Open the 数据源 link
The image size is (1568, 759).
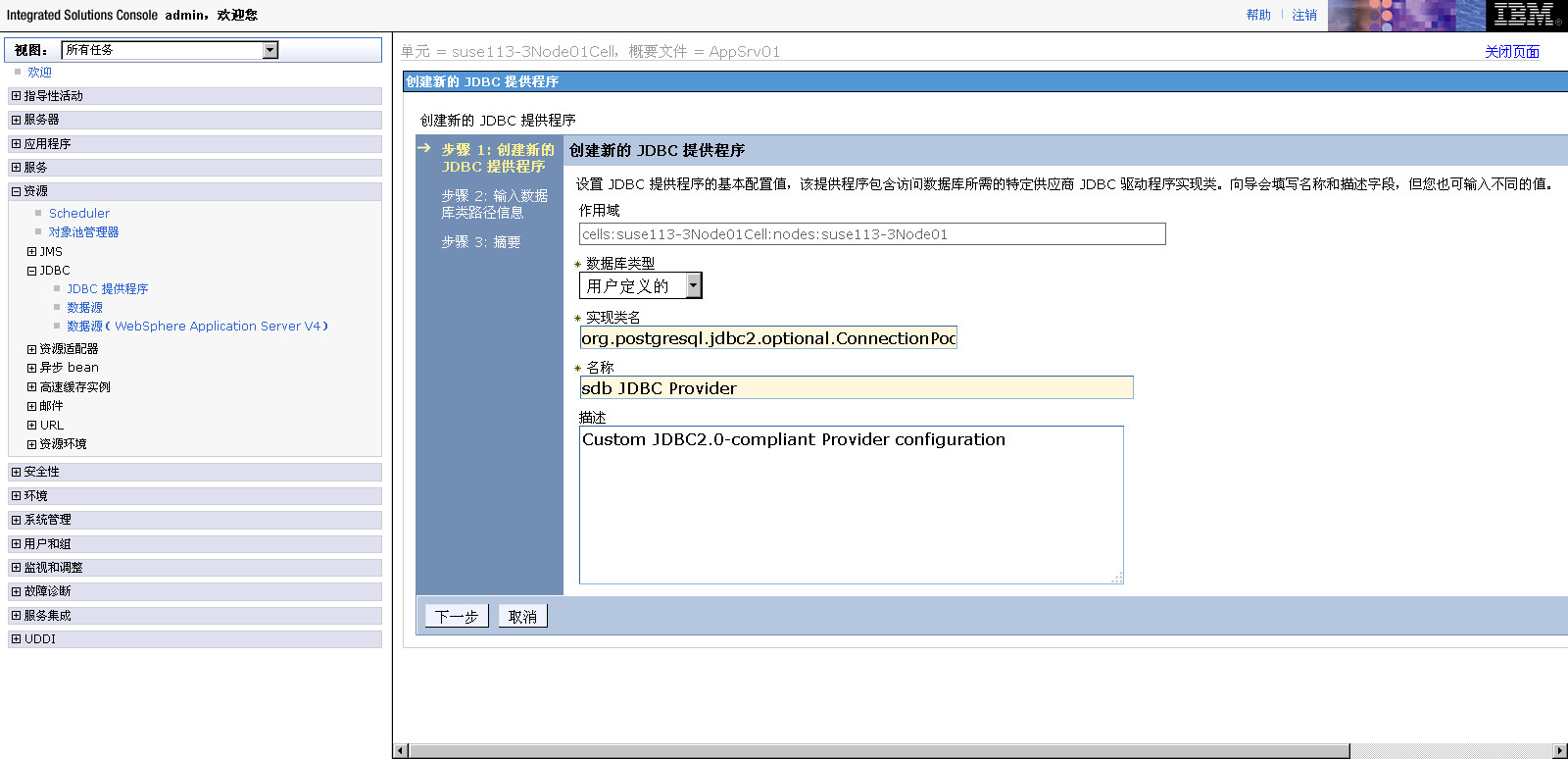point(84,308)
